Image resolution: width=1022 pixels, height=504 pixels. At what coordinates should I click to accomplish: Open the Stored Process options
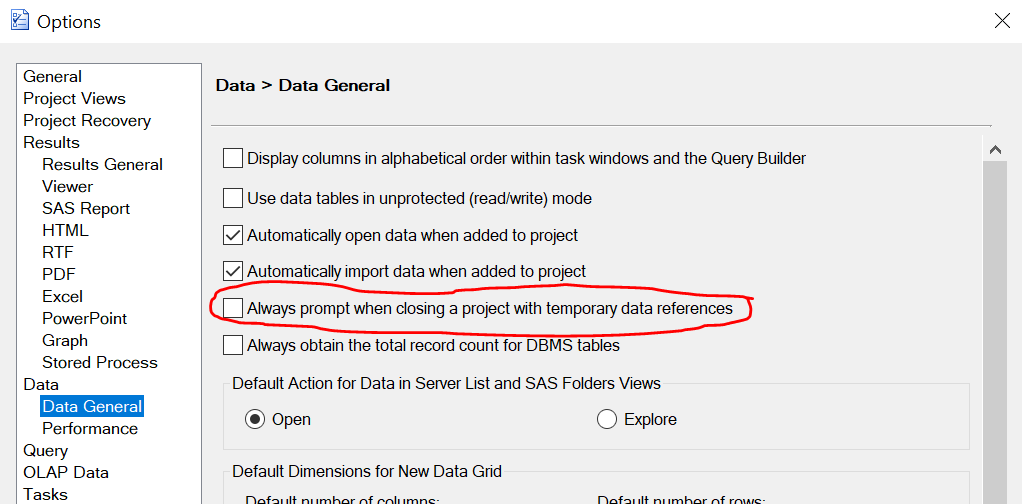click(99, 362)
